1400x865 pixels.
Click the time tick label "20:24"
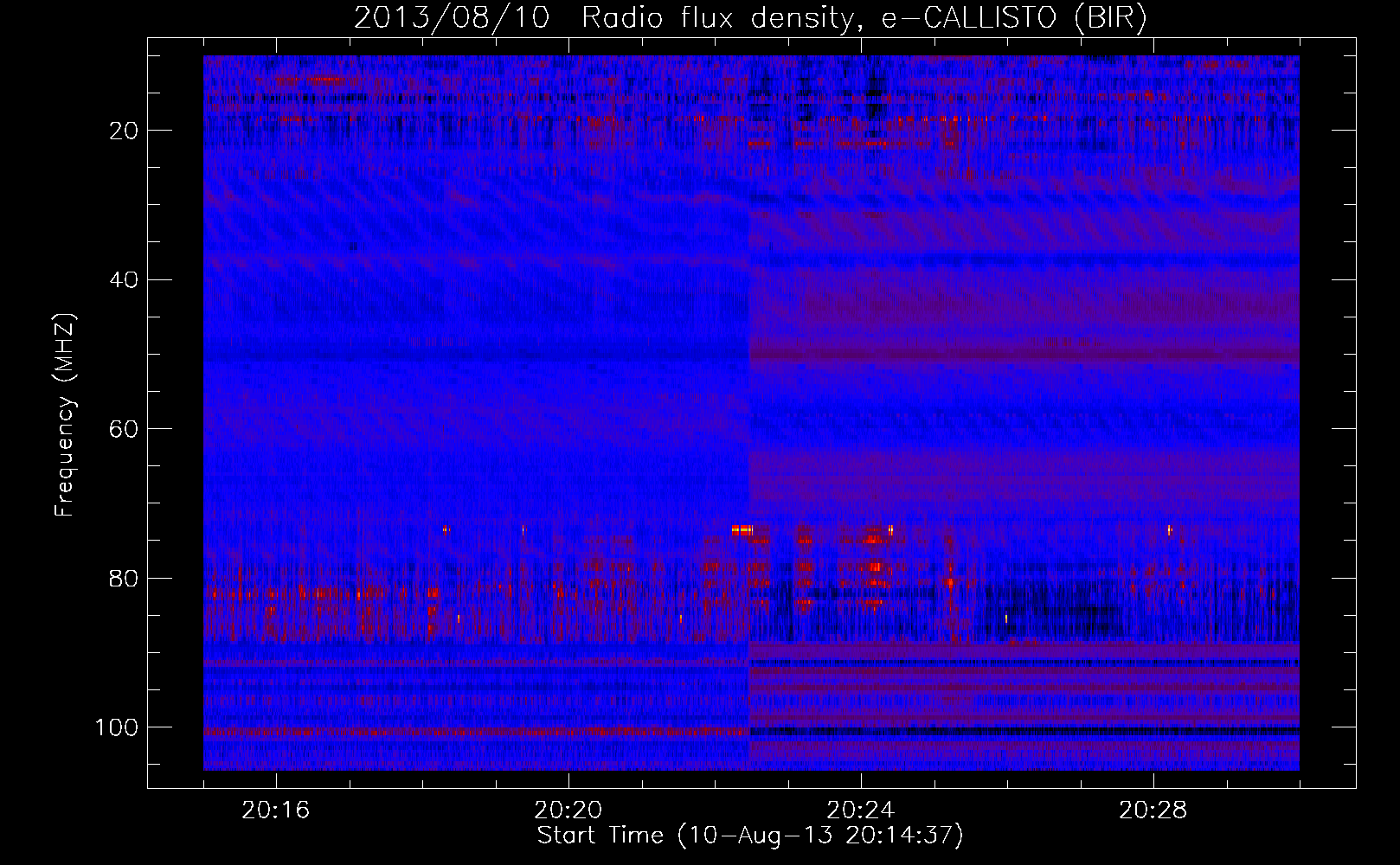point(861,811)
